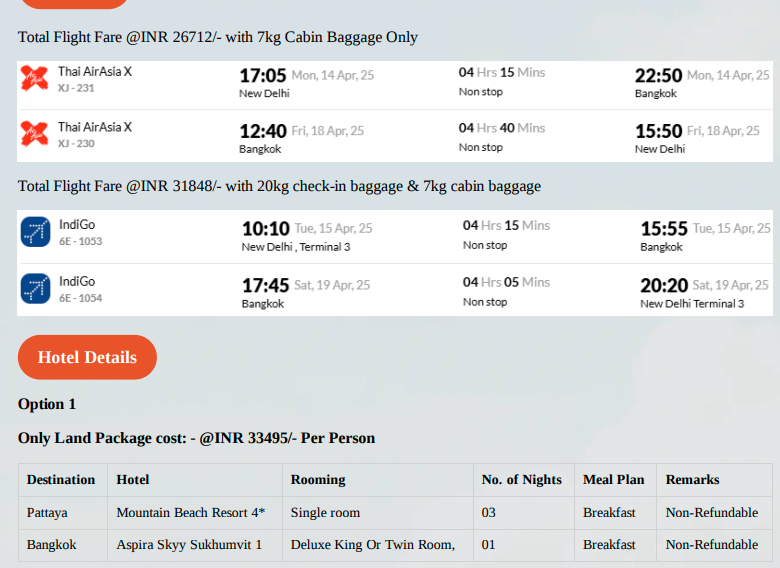Click the Meal Plan column header
780x568 pixels.
click(613, 479)
